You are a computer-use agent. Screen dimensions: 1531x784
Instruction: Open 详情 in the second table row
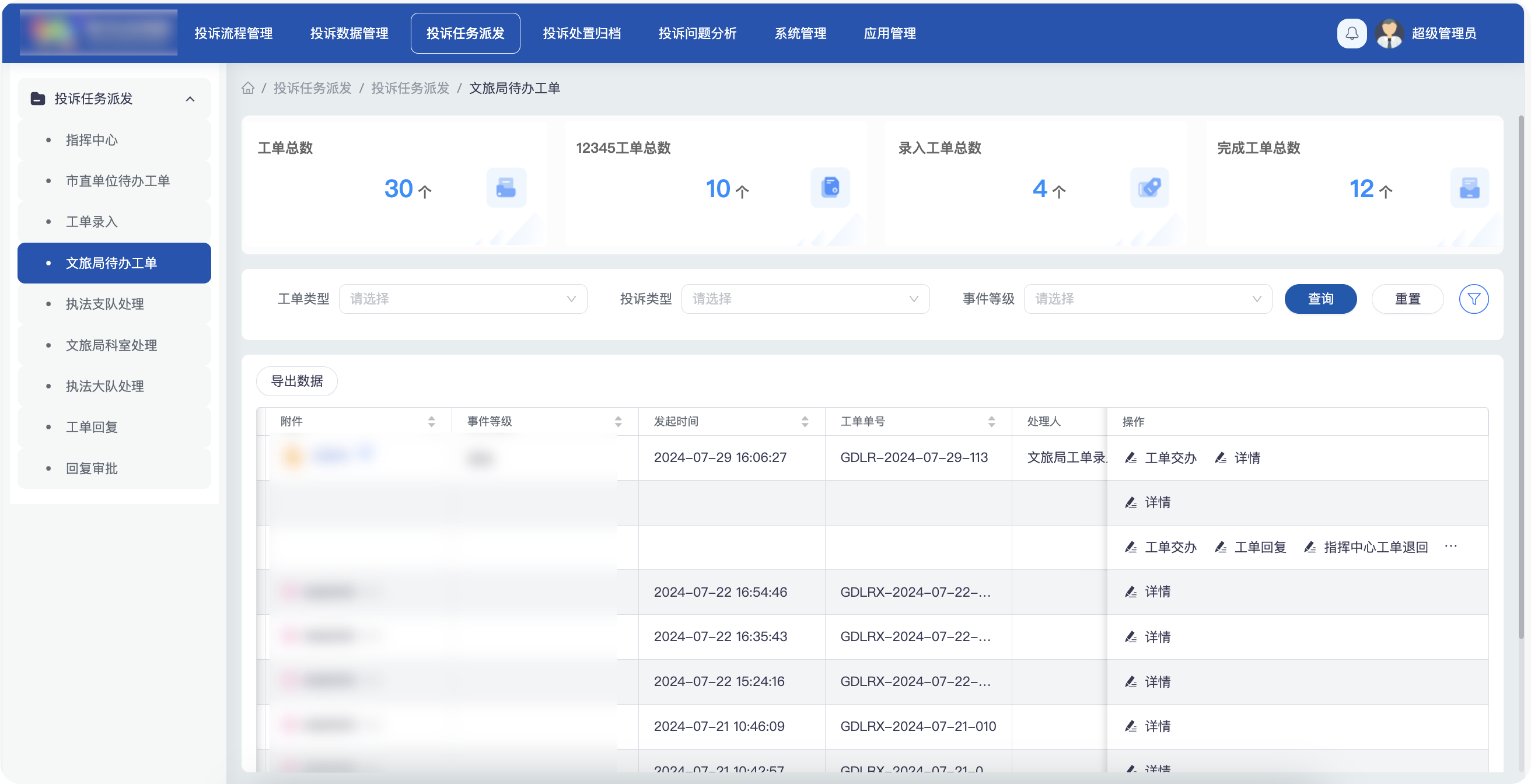1148,502
